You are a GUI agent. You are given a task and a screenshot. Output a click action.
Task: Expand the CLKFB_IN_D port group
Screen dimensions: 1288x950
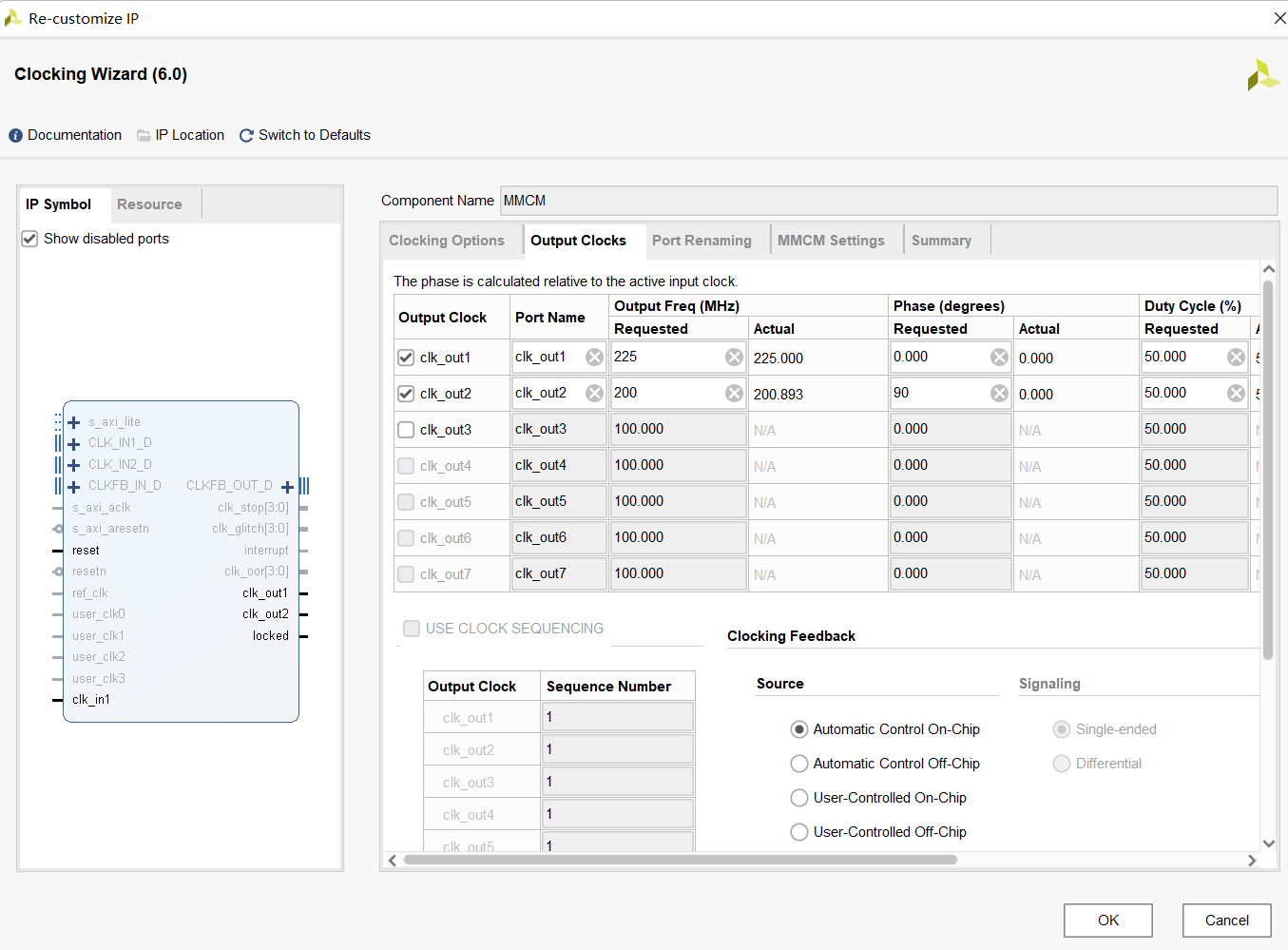click(74, 487)
